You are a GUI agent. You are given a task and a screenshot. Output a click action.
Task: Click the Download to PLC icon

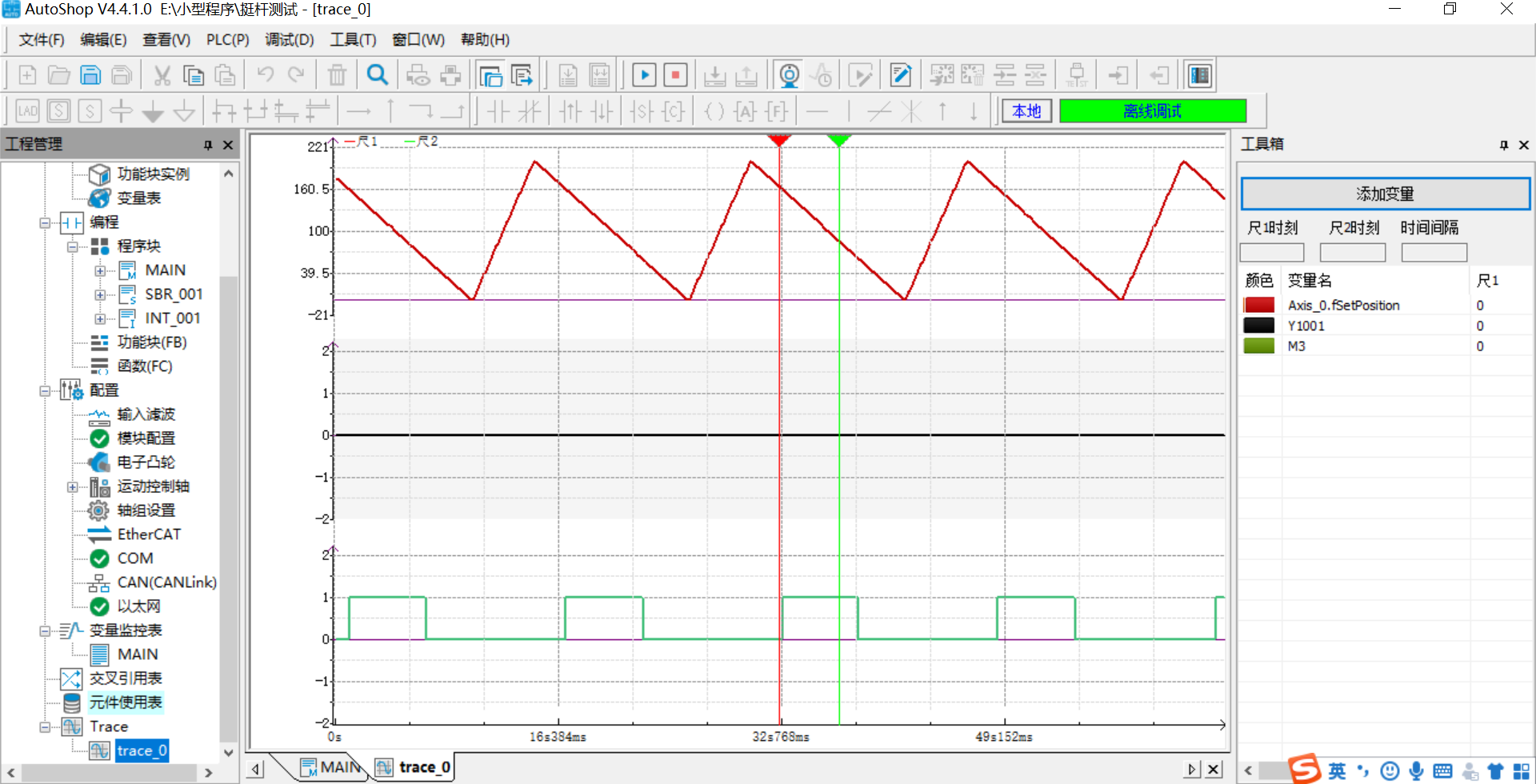pos(714,75)
